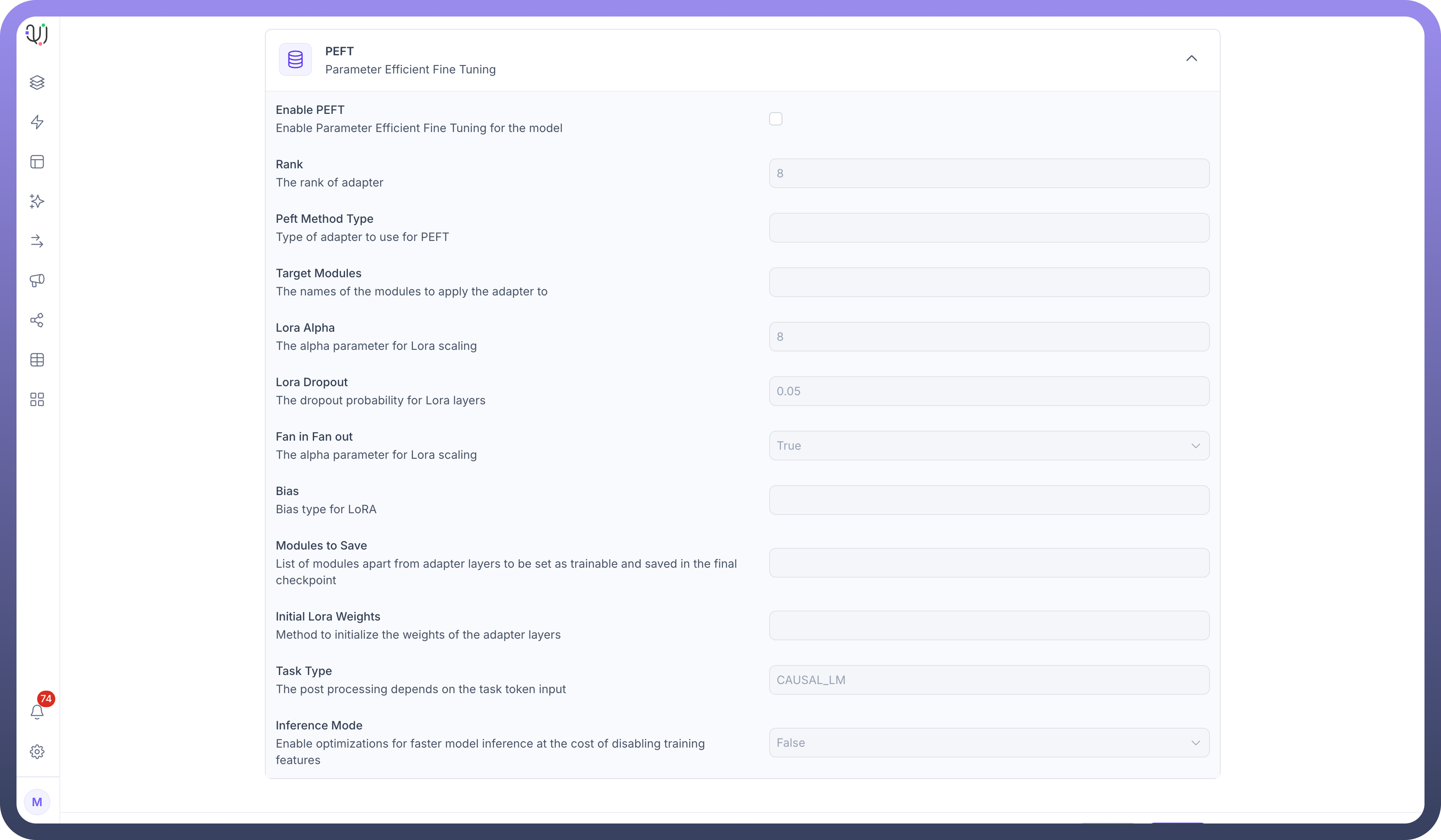Click the megaphone sidebar icon
The height and width of the screenshot is (840, 1441).
37,280
